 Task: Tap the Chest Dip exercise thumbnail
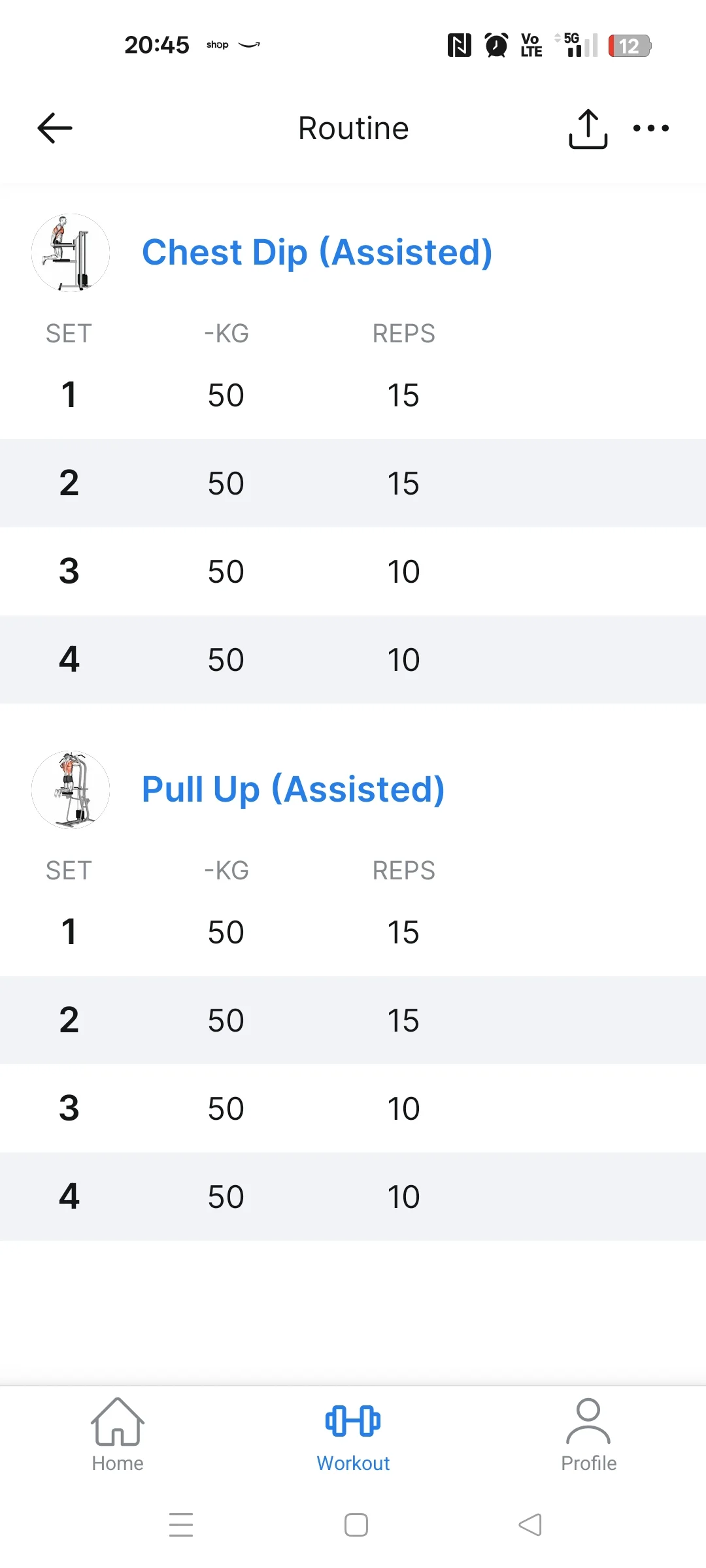(71, 253)
